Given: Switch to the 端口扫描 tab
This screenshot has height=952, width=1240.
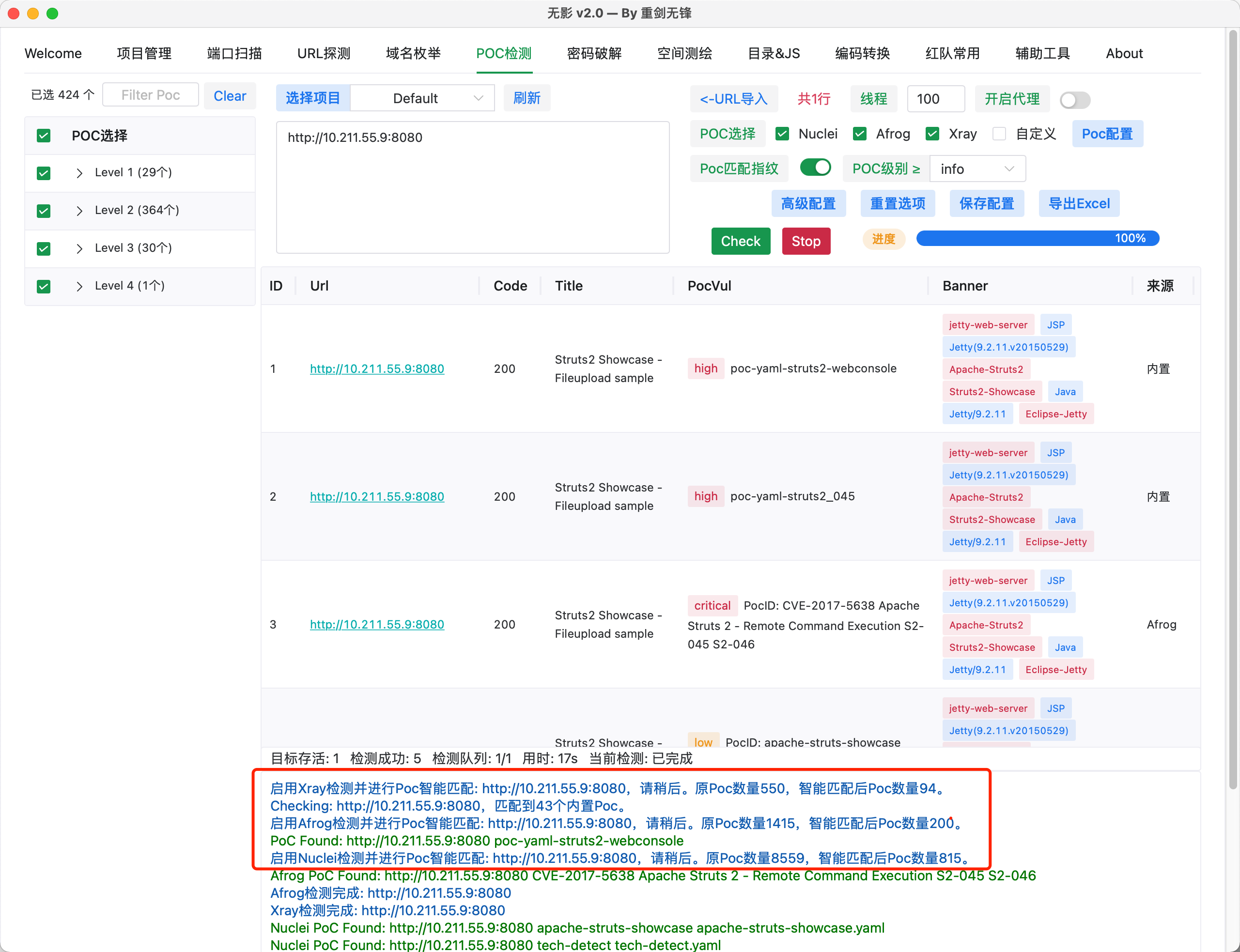Looking at the screenshot, I should pos(234,53).
